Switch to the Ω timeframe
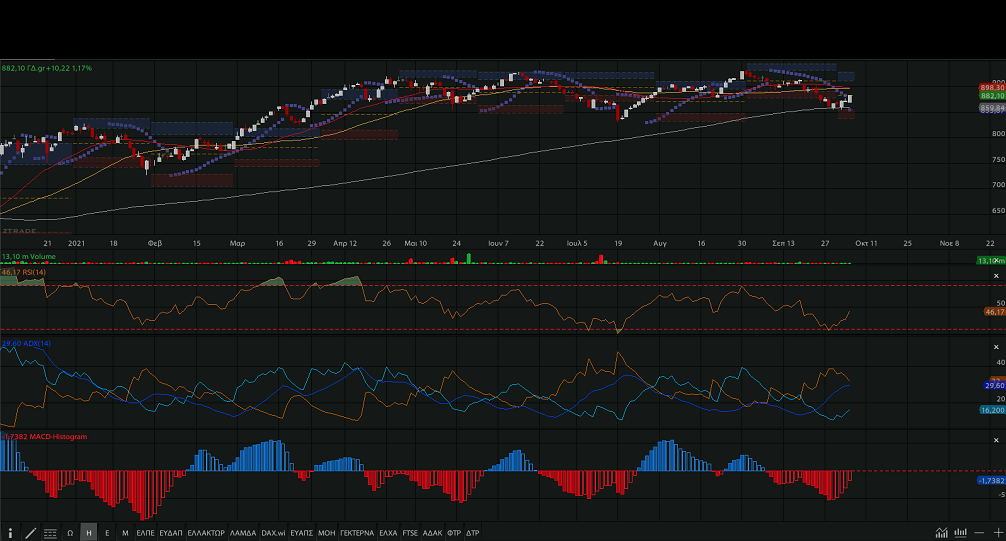 (x=70, y=533)
